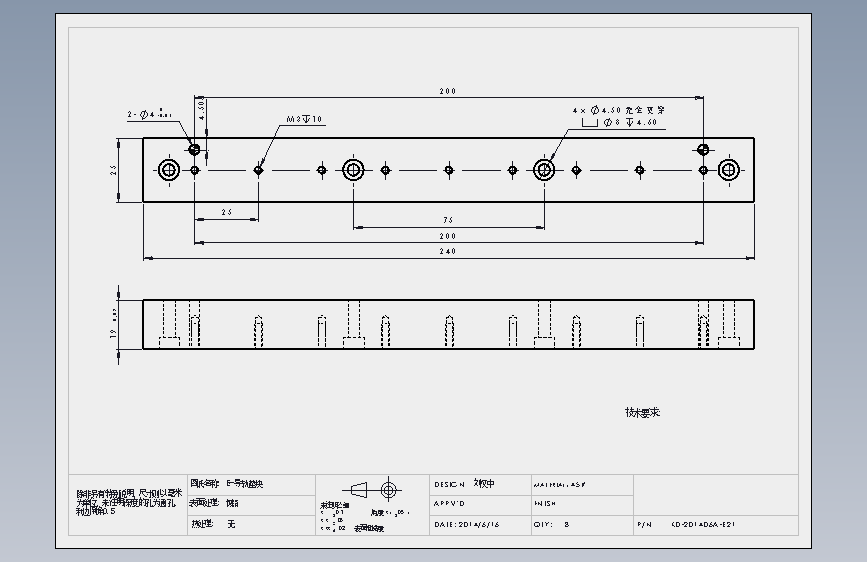
Task: Pick the vertical 4.50 offset dimension
Action: coord(202,109)
